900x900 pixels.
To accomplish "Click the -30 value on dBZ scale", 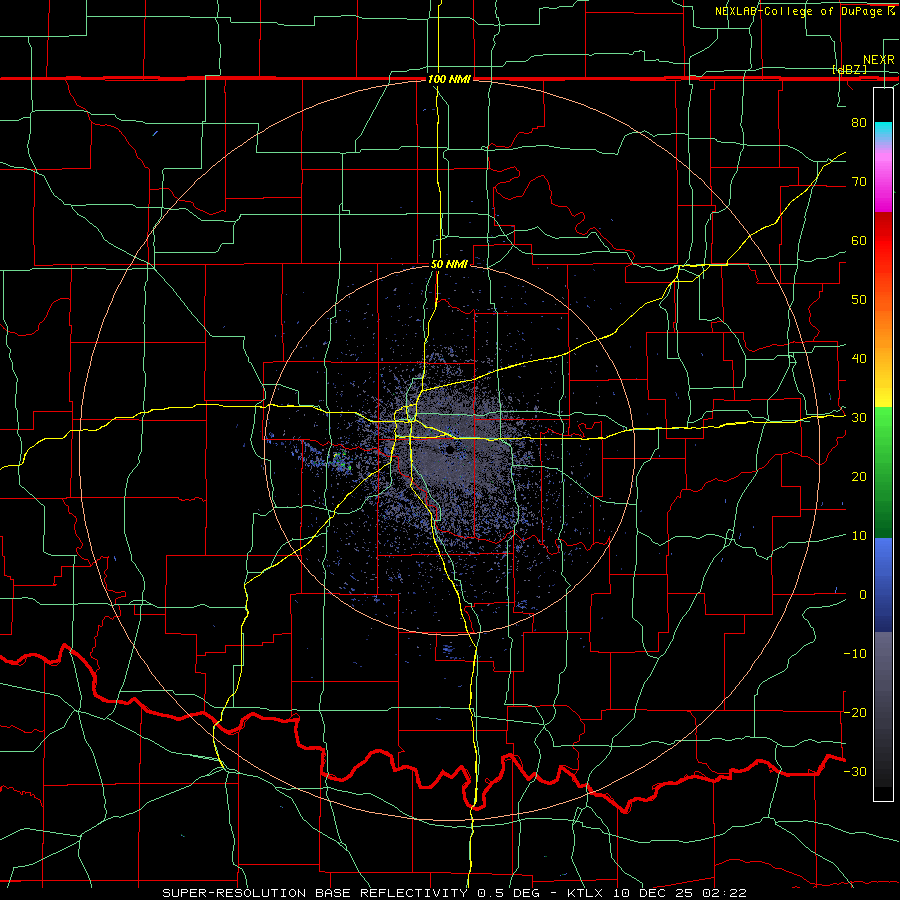I will 855,771.
